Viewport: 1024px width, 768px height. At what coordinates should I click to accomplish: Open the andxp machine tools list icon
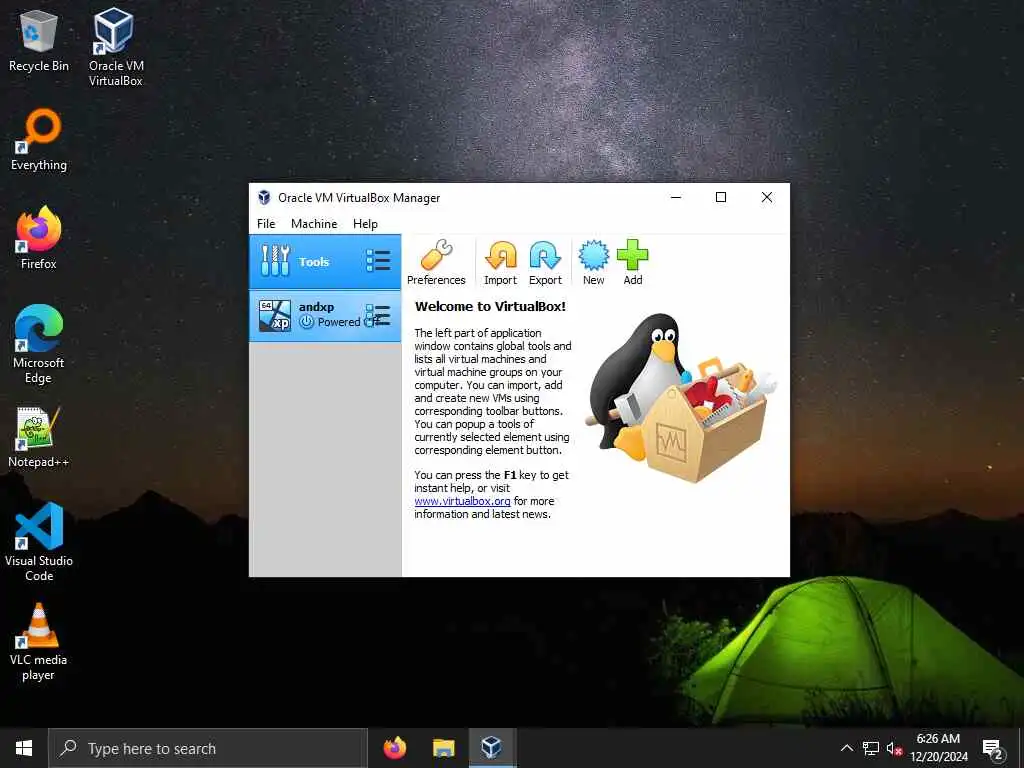click(378, 316)
